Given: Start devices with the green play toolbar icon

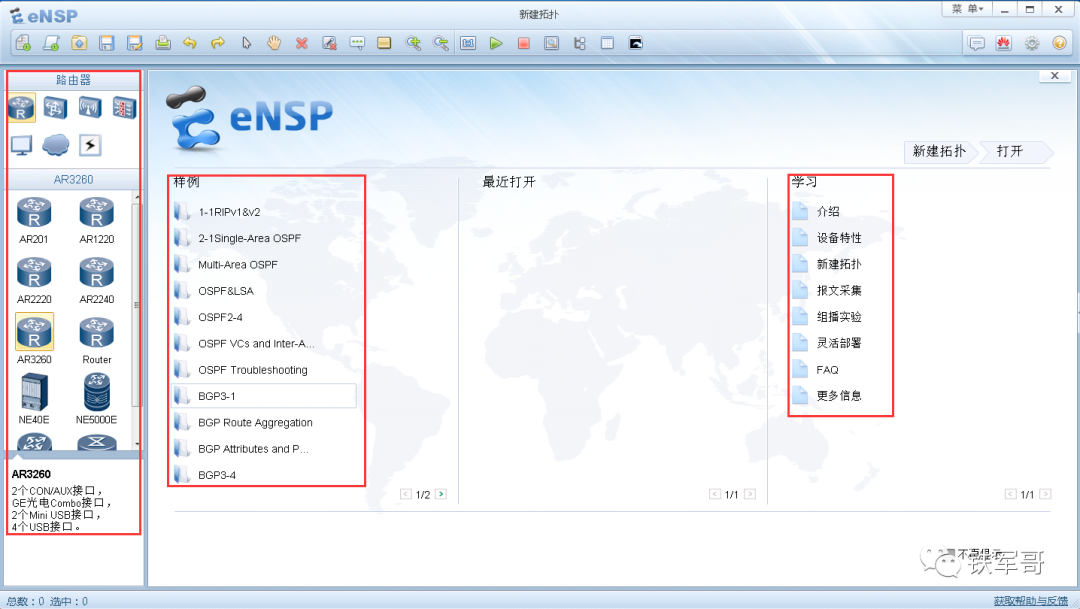Looking at the screenshot, I should point(495,43).
